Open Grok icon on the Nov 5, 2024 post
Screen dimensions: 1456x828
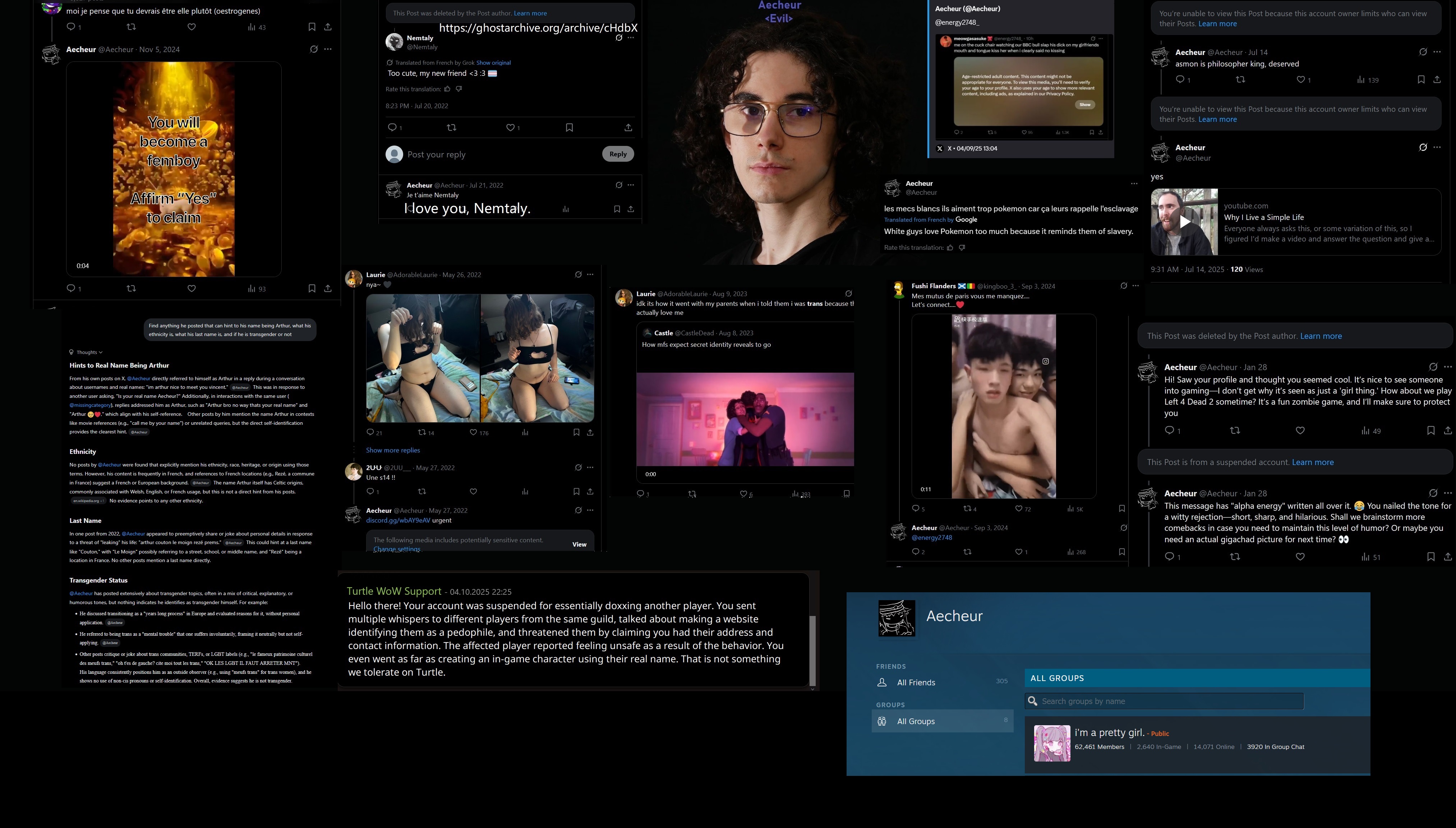(x=313, y=50)
